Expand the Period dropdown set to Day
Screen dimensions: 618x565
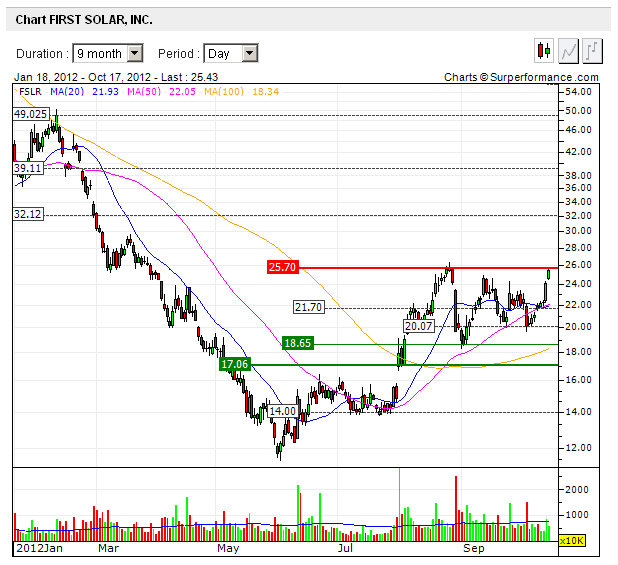pyautogui.click(x=231, y=53)
